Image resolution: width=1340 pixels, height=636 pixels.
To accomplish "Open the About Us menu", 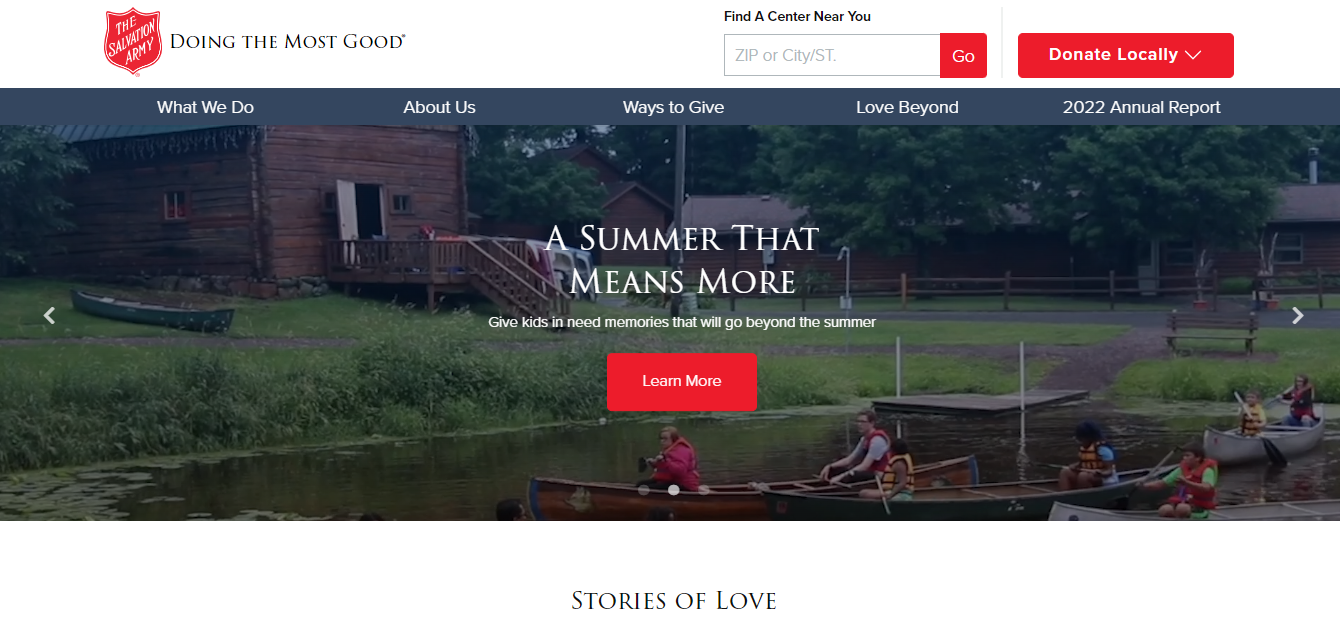I will tap(439, 107).
